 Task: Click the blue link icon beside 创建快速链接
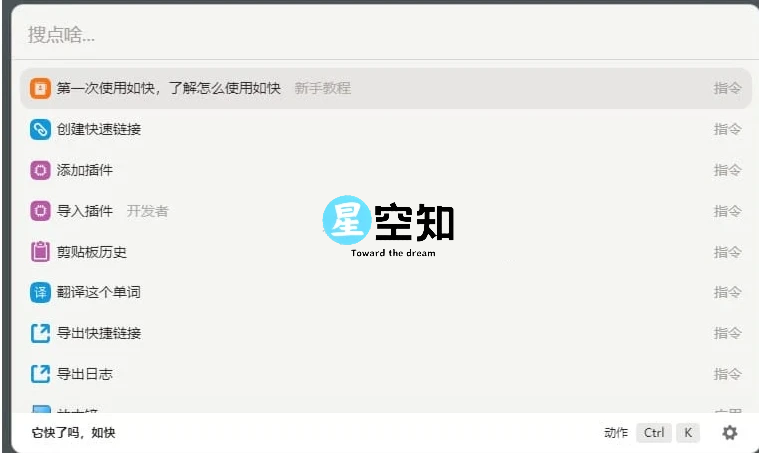tap(40, 129)
